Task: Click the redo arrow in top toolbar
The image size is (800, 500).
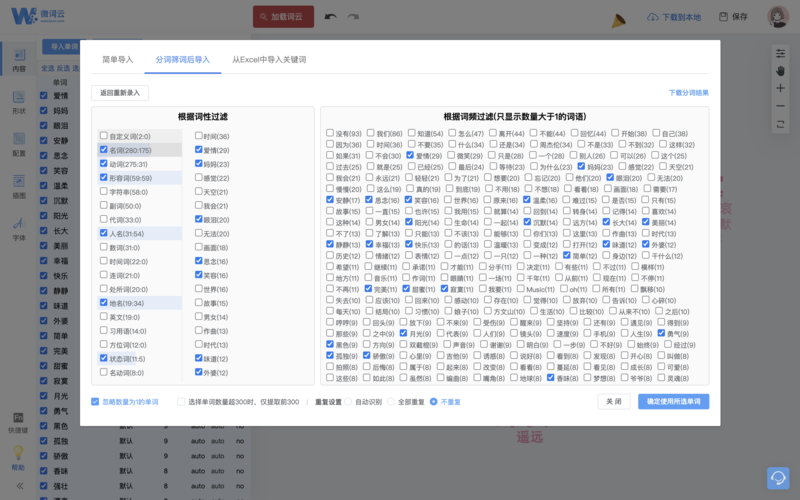Action: pyautogui.click(x=353, y=17)
